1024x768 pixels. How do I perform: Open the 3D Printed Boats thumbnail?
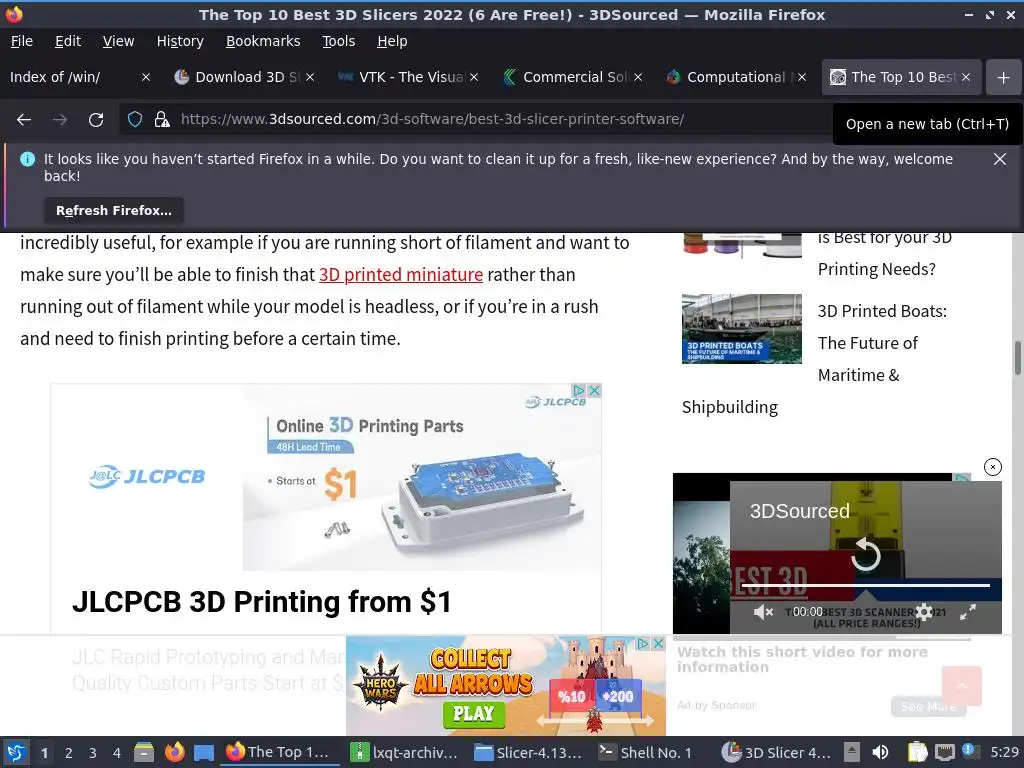tap(742, 328)
